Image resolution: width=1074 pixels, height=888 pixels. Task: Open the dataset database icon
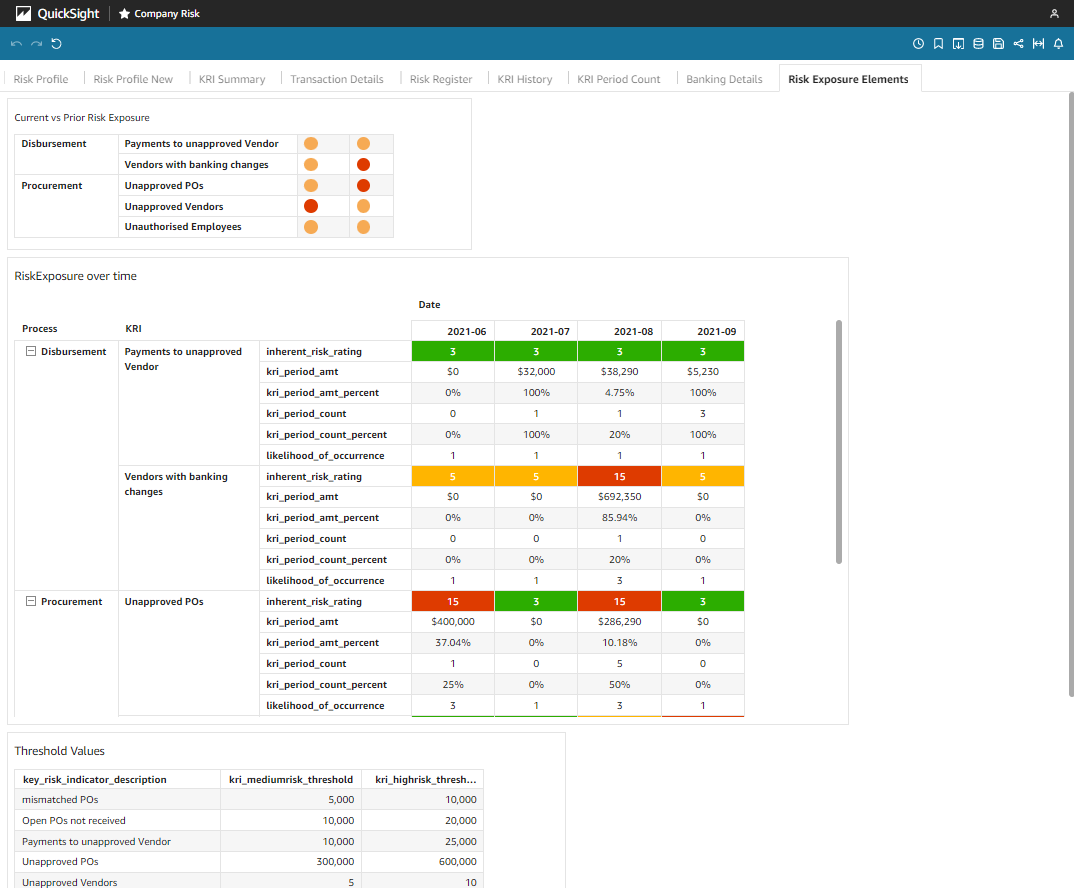point(978,44)
